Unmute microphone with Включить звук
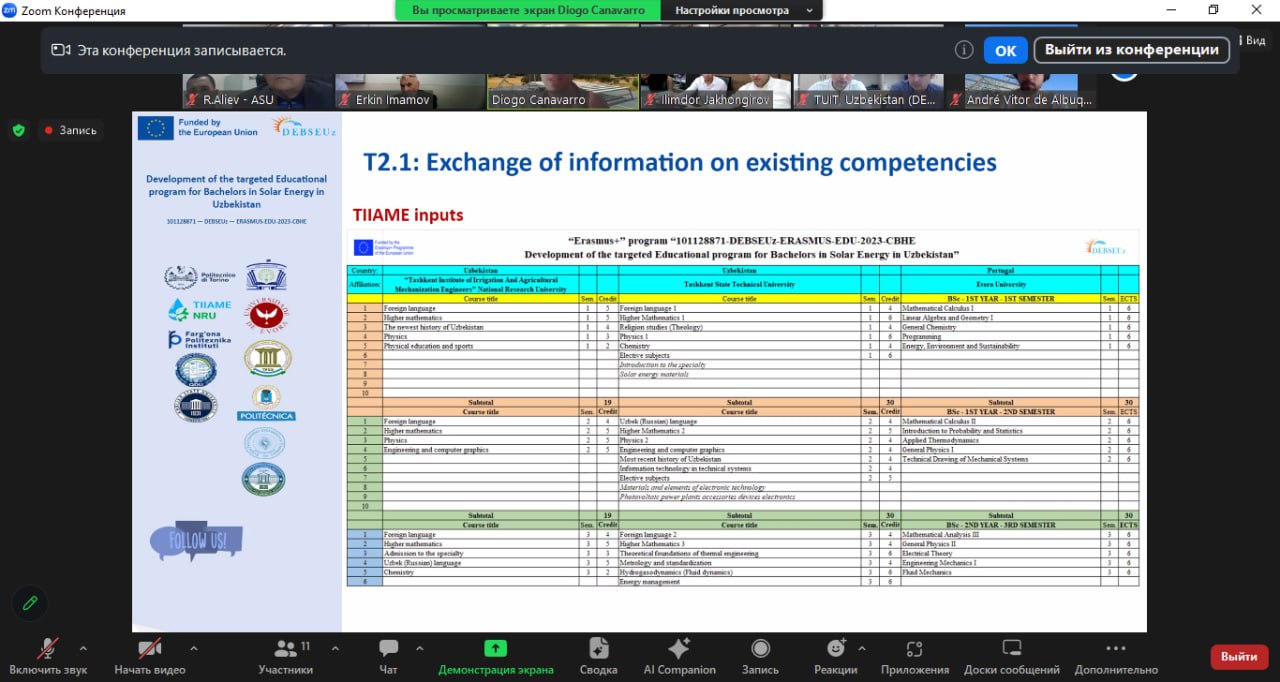This screenshot has height=682, width=1280. pos(48,657)
